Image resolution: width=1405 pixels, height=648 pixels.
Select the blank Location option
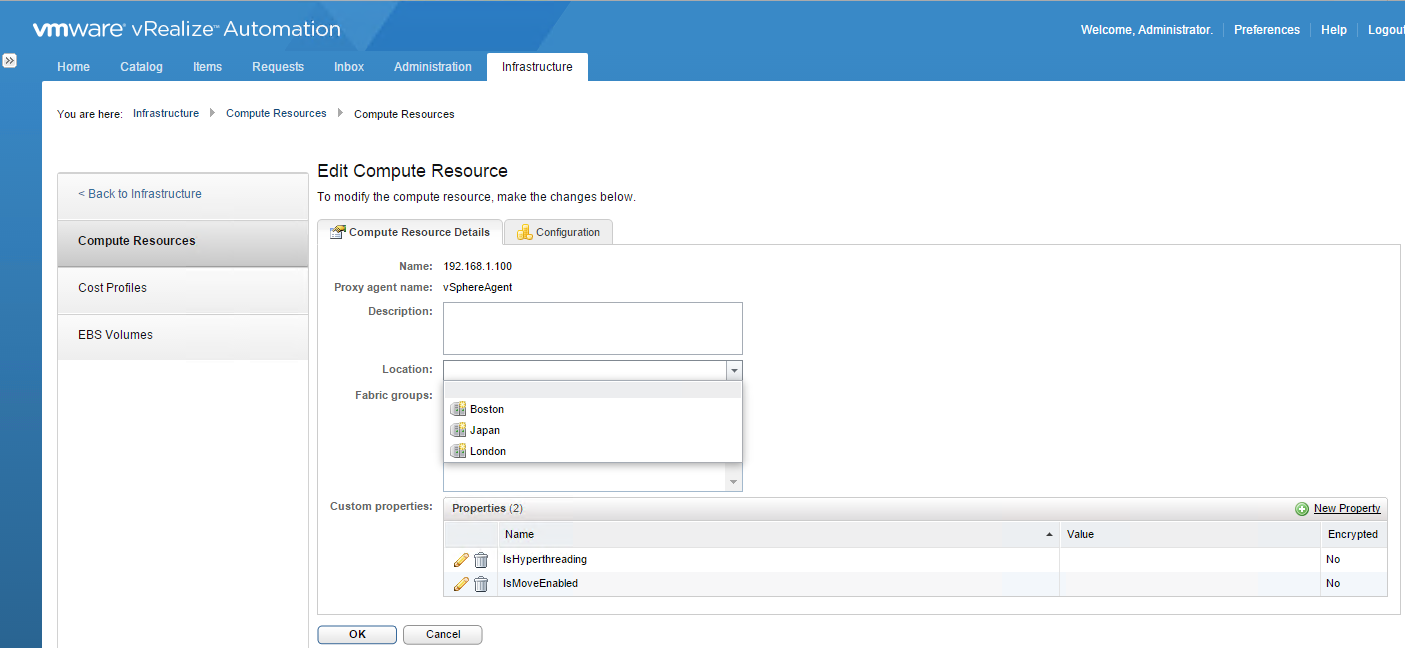point(593,390)
